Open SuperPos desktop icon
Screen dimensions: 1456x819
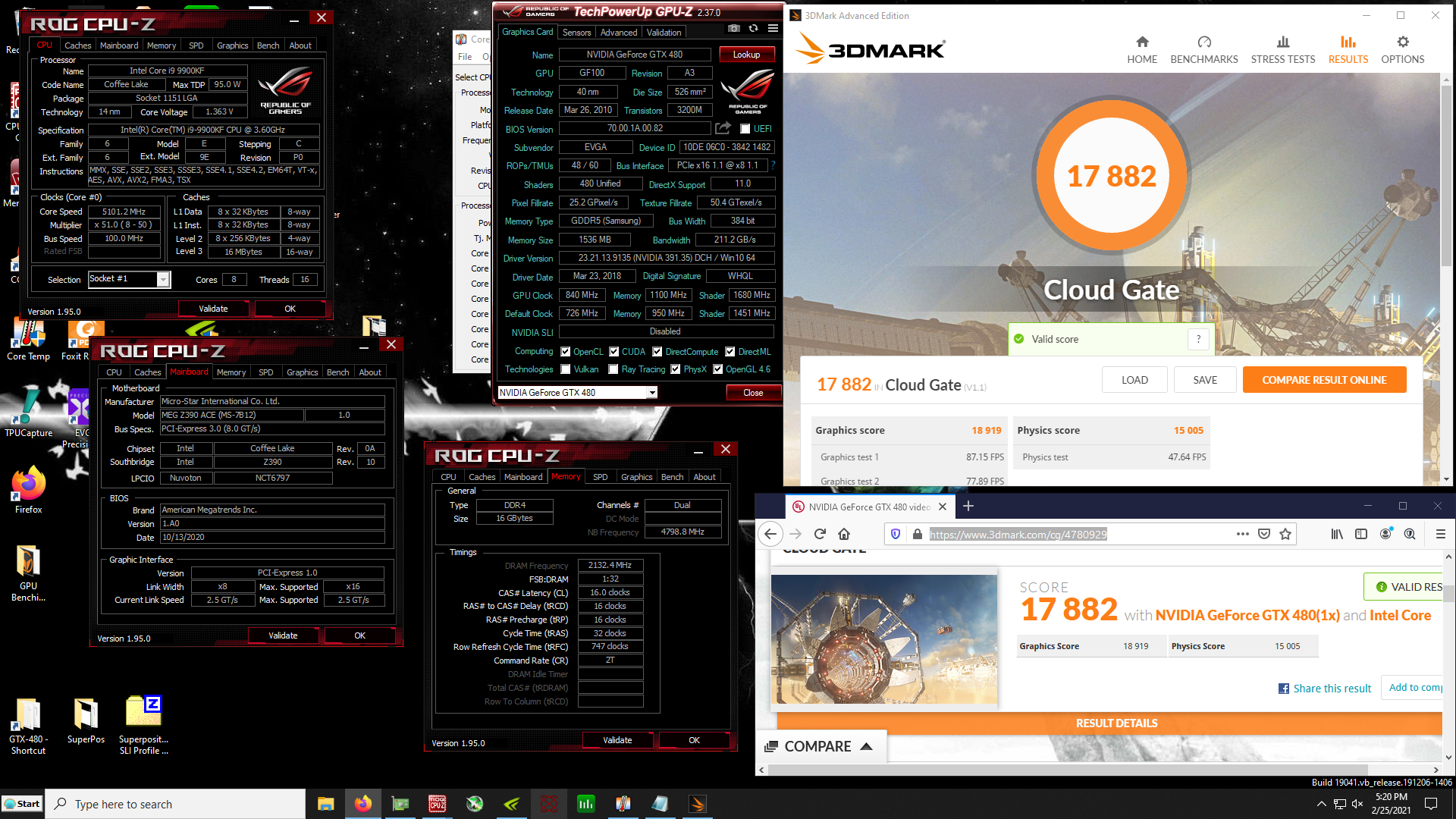point(86,721)
